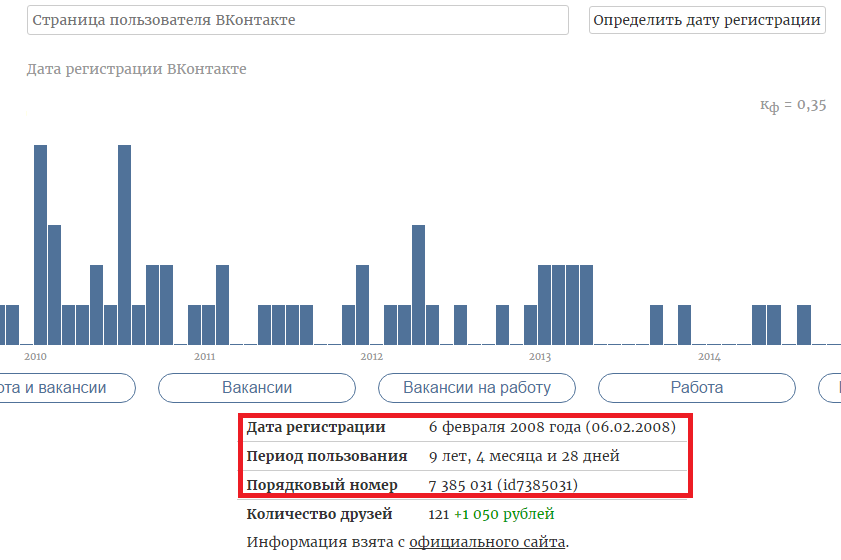This screenshot has width=841, height=560.
Task: Click the 'Работа' pill button
Action: tap(696, 388)
